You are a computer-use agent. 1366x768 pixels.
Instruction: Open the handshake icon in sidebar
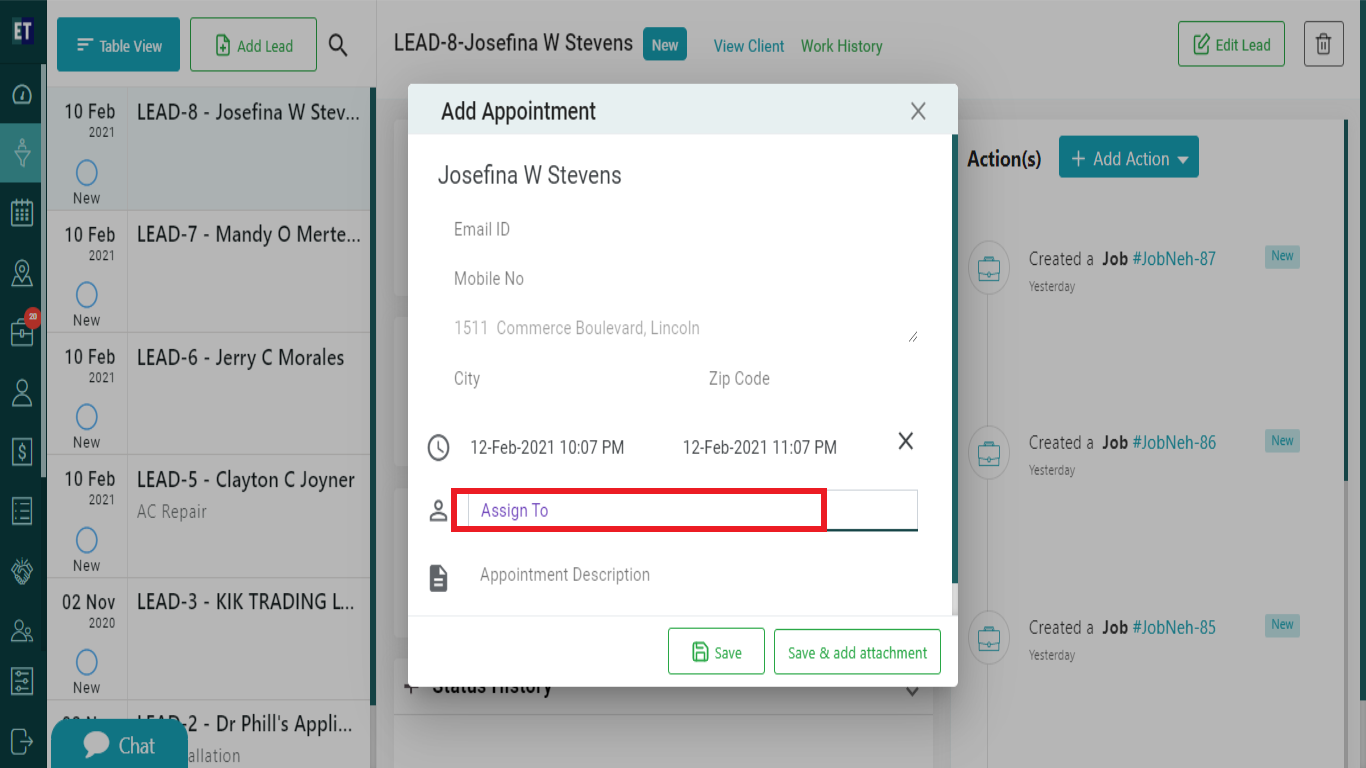pos(22,571)
